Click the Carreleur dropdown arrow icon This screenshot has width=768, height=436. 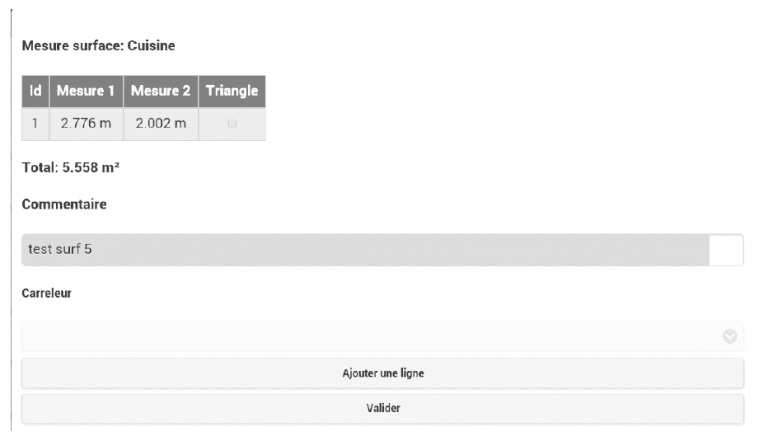click(x=729, y=336)
